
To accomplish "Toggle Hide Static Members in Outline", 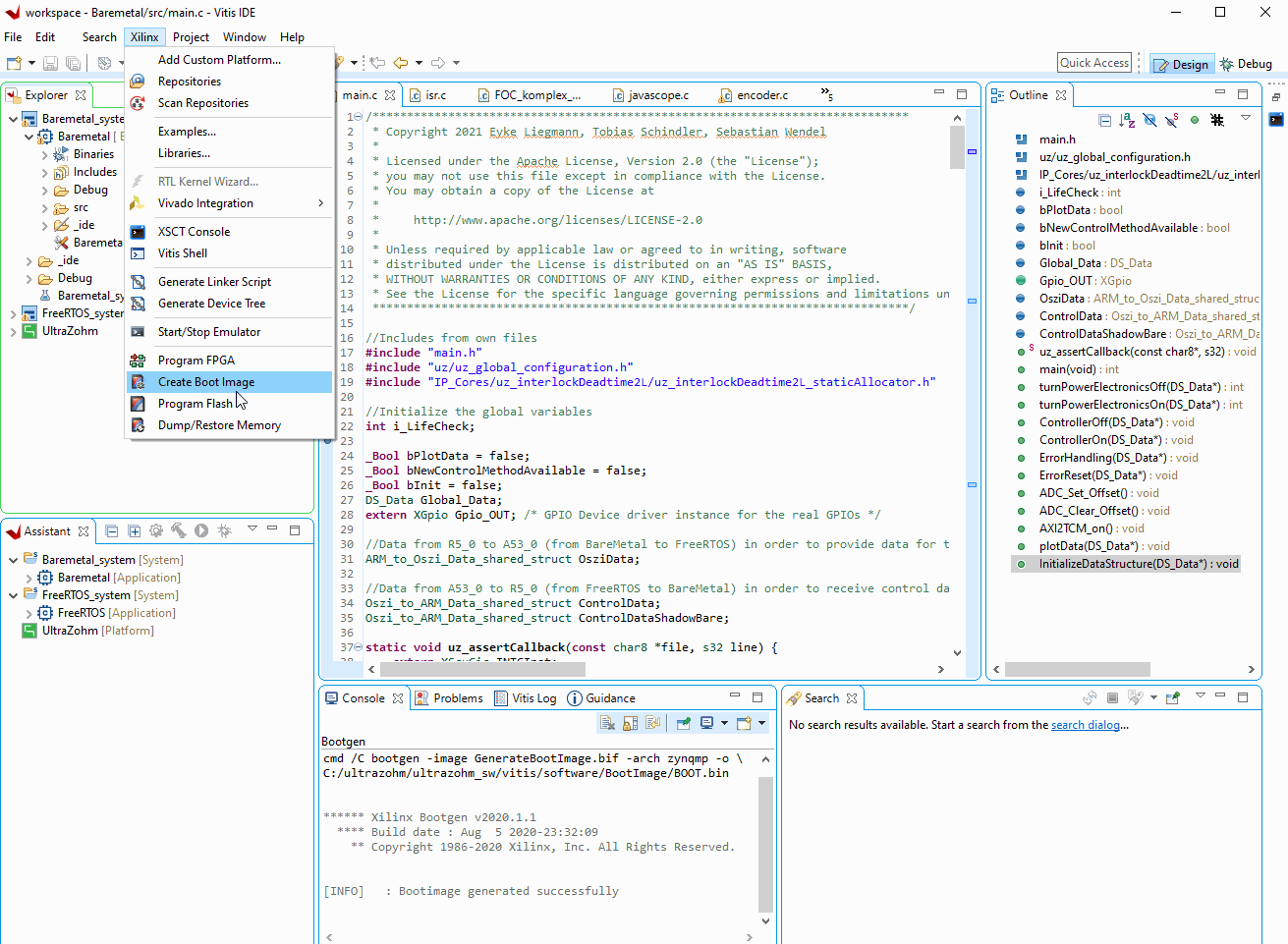I will coord(1171,120).
